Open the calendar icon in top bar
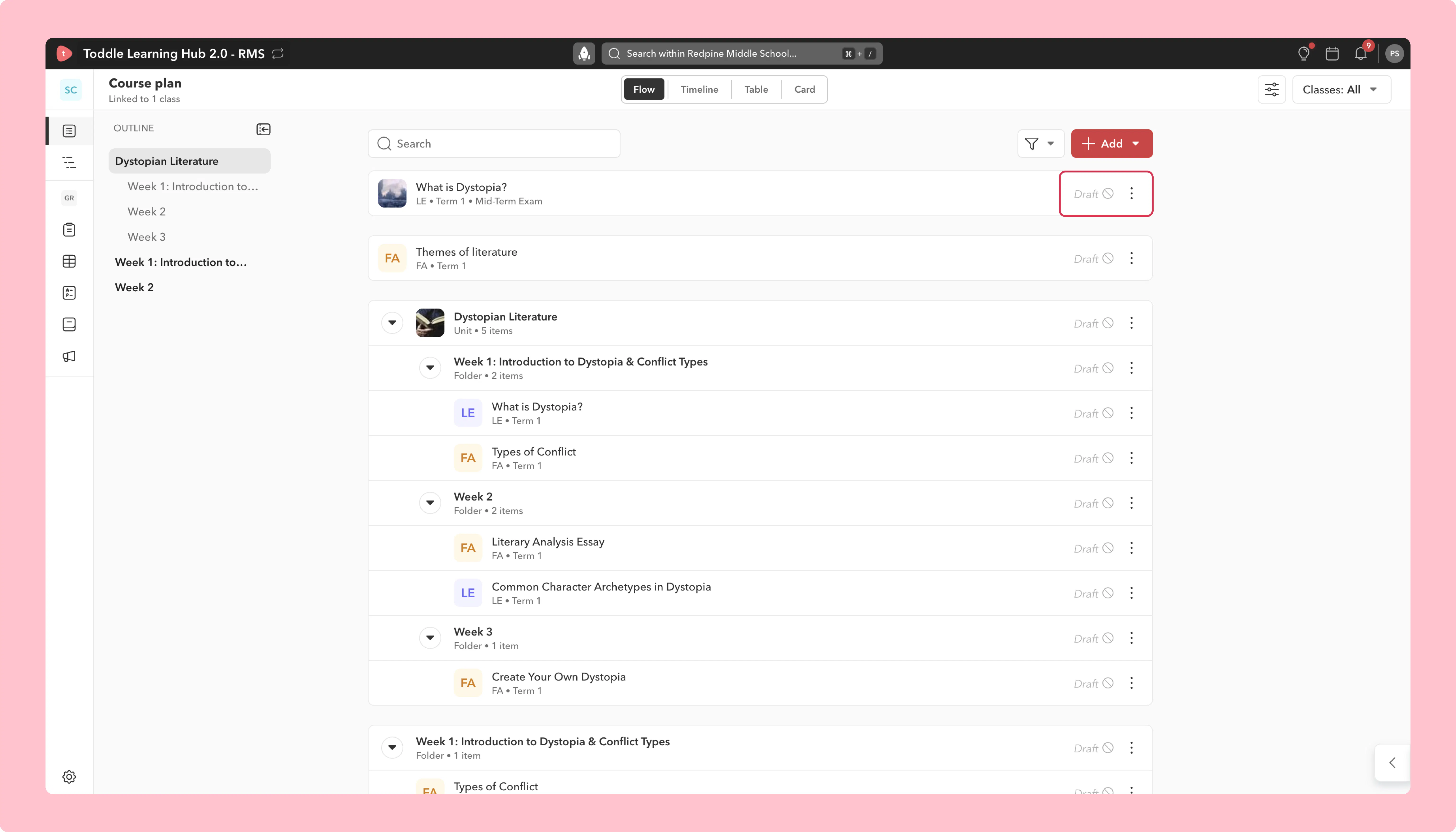 click(x=1332, y=54)
